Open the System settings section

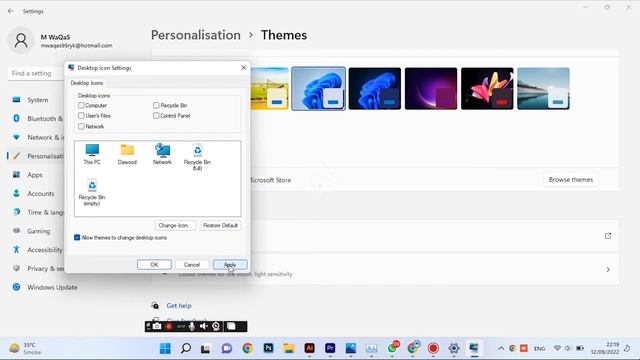(38, 100)
